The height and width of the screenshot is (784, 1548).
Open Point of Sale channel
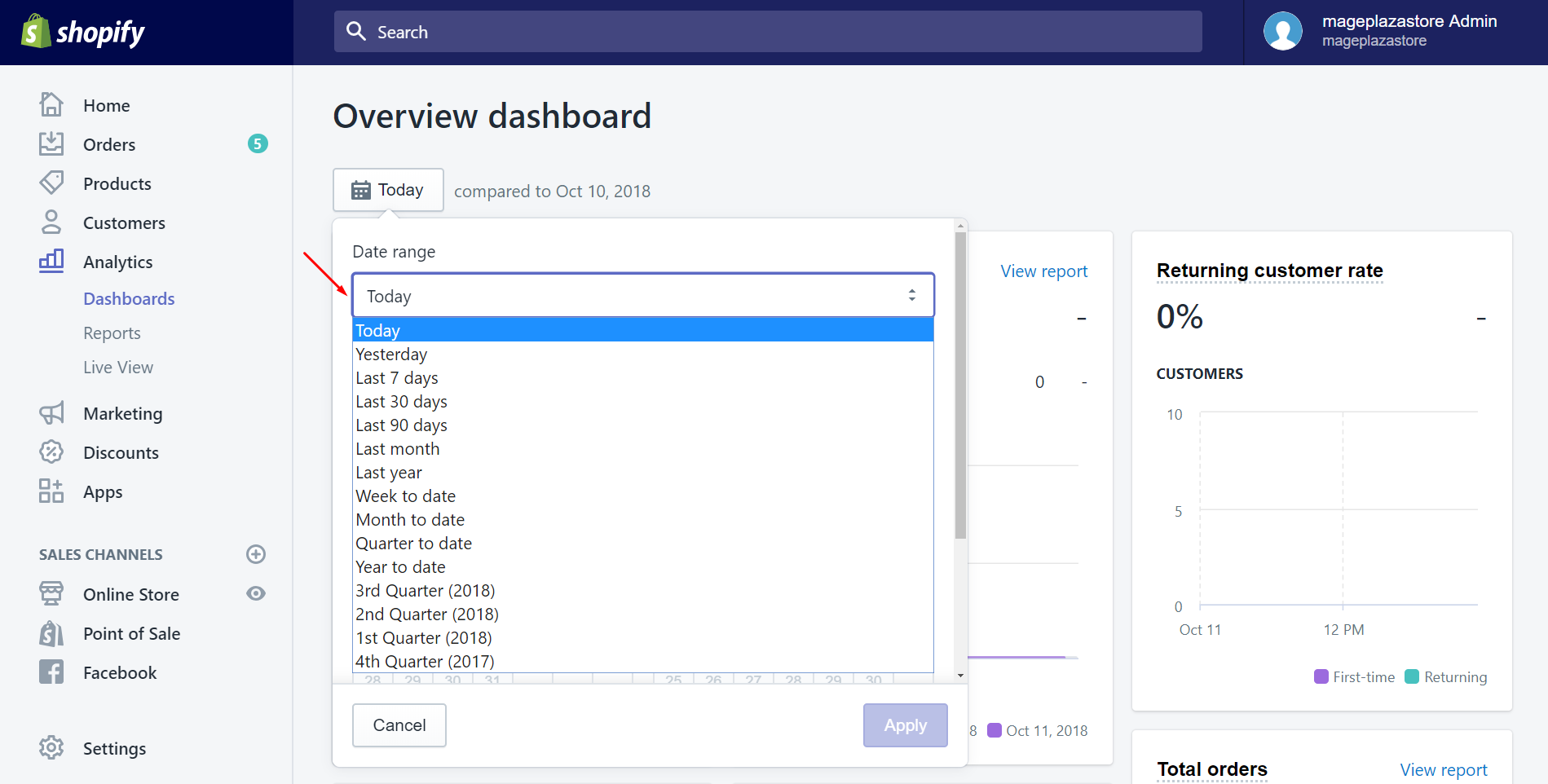click(x=131, y=633)
